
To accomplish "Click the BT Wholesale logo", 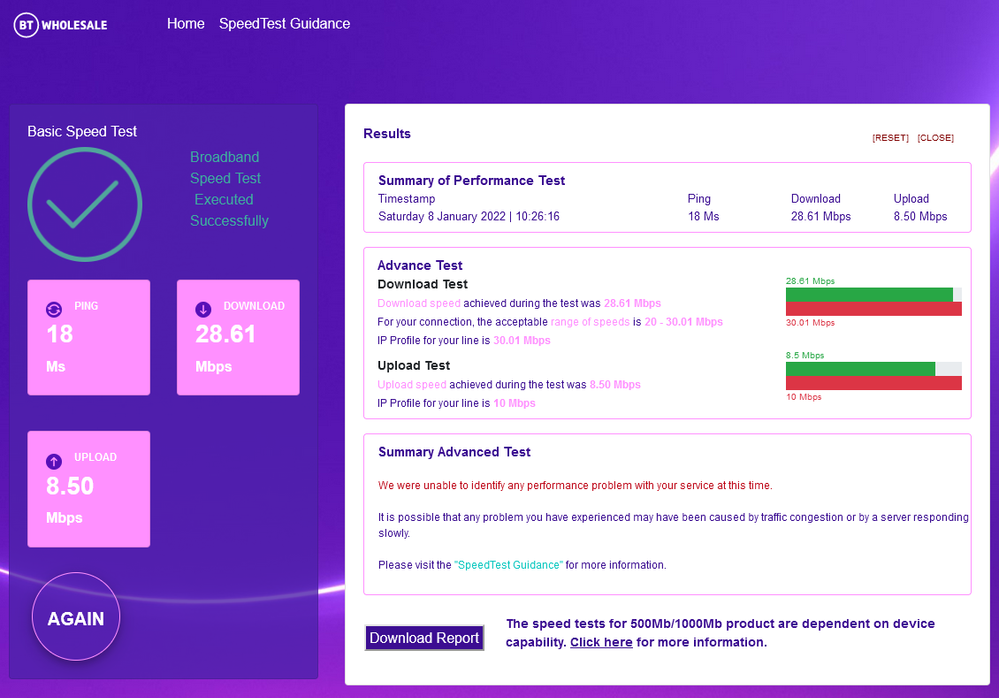I will 60,25.
